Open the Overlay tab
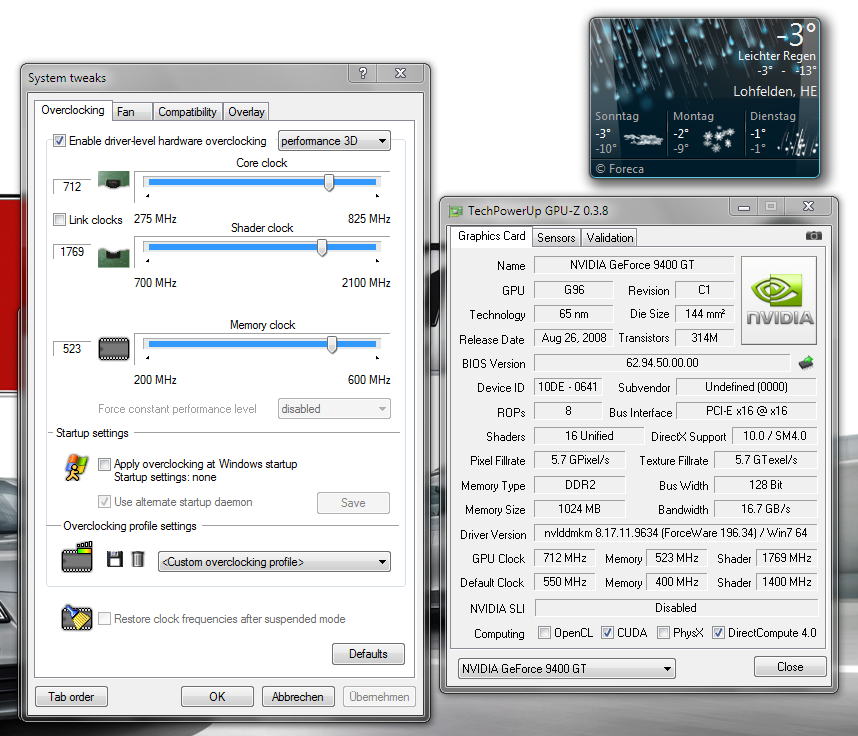Viewport: 858px width, 736px height. coord(246,112)
